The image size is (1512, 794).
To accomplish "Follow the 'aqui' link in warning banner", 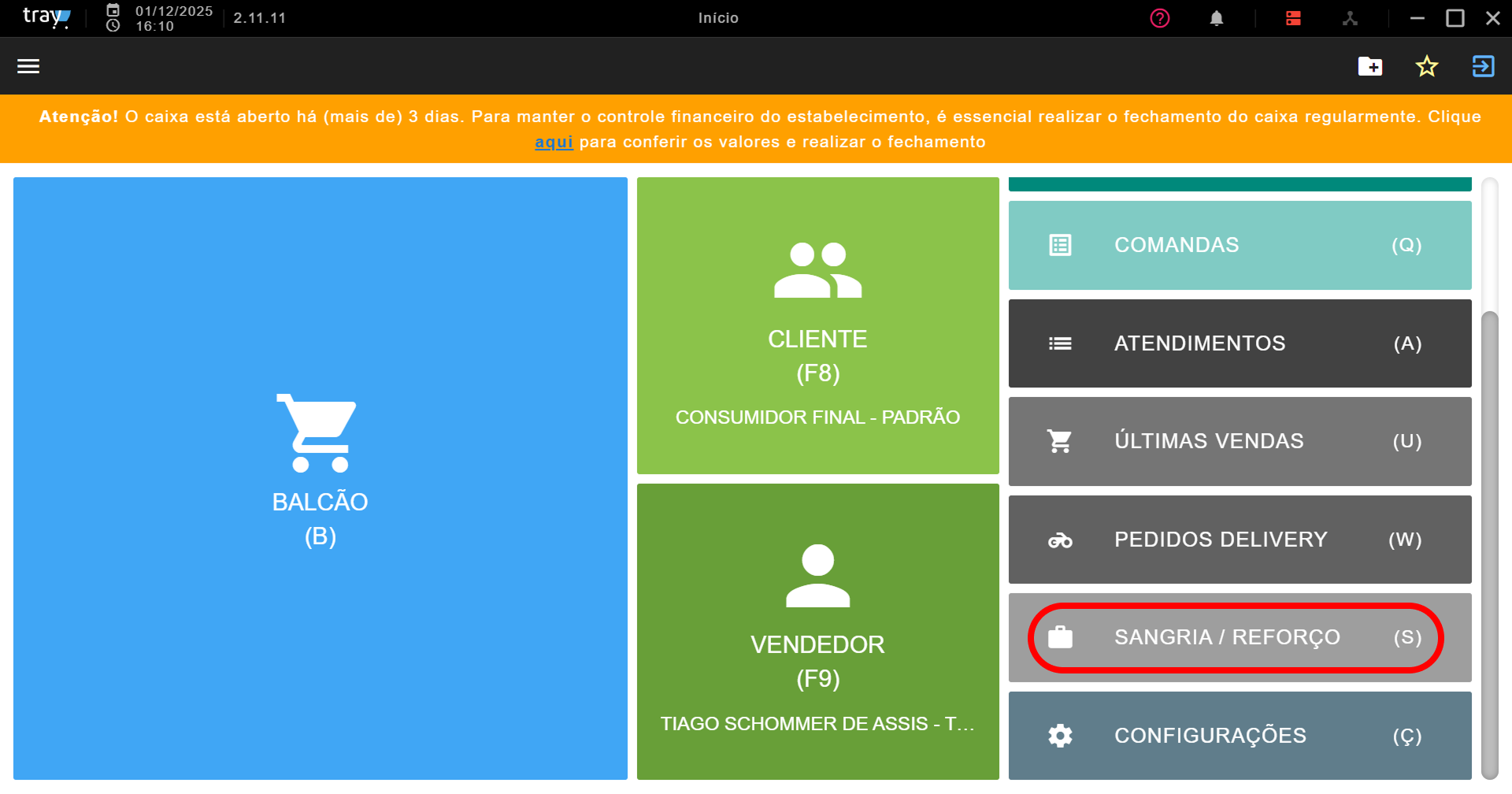I will click(554, 142).
